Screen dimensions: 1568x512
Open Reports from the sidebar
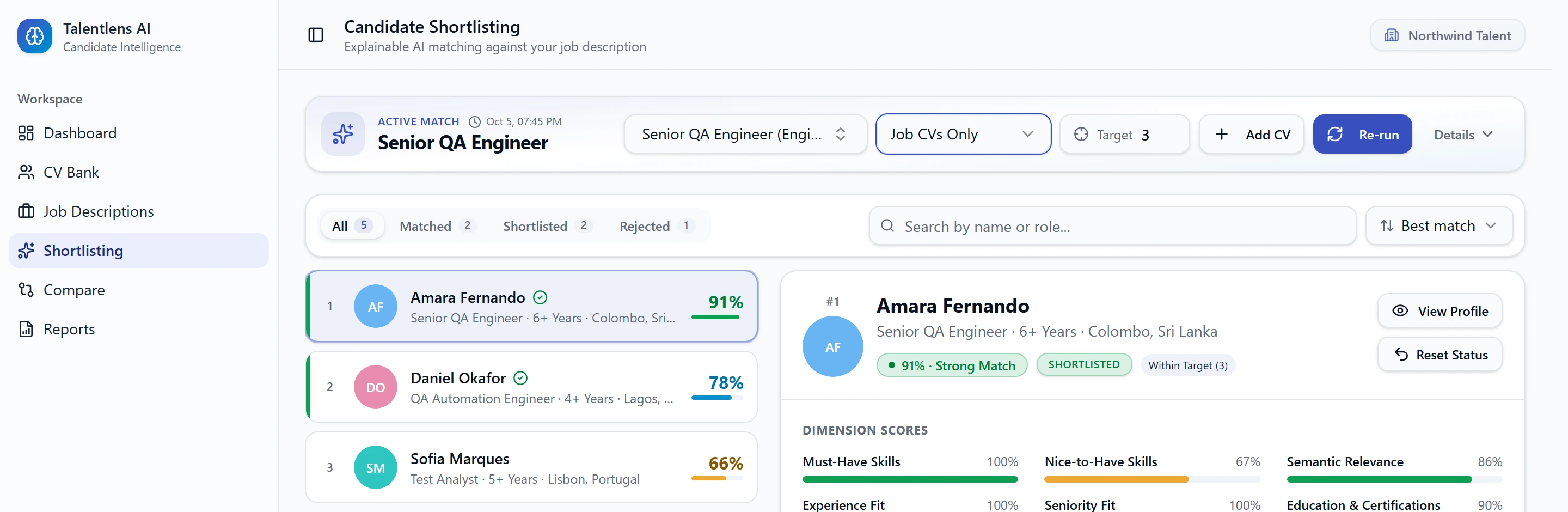click(x=139, y=329)
